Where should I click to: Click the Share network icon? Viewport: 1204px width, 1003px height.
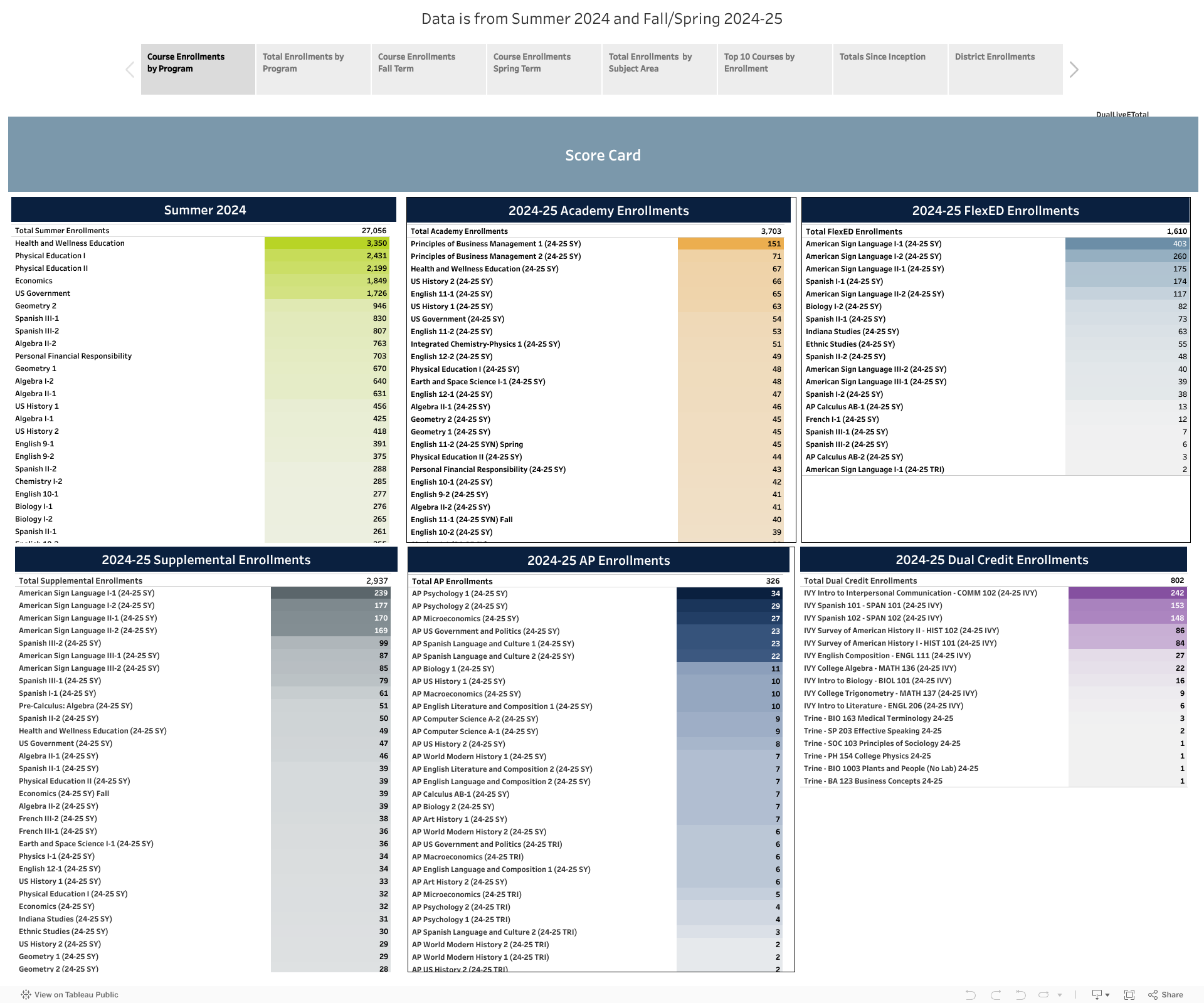click(x=1153, y=994)
